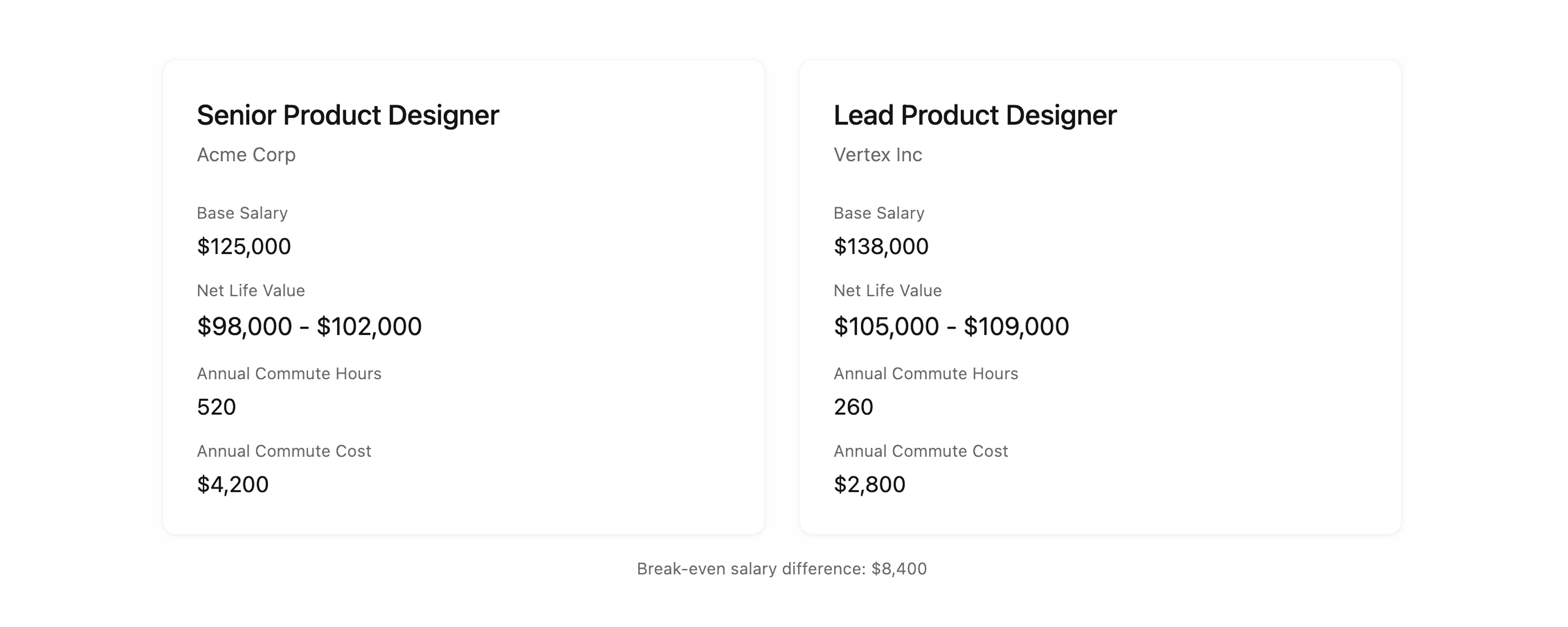Click the 260 annual commute hours value

point(853,407)
